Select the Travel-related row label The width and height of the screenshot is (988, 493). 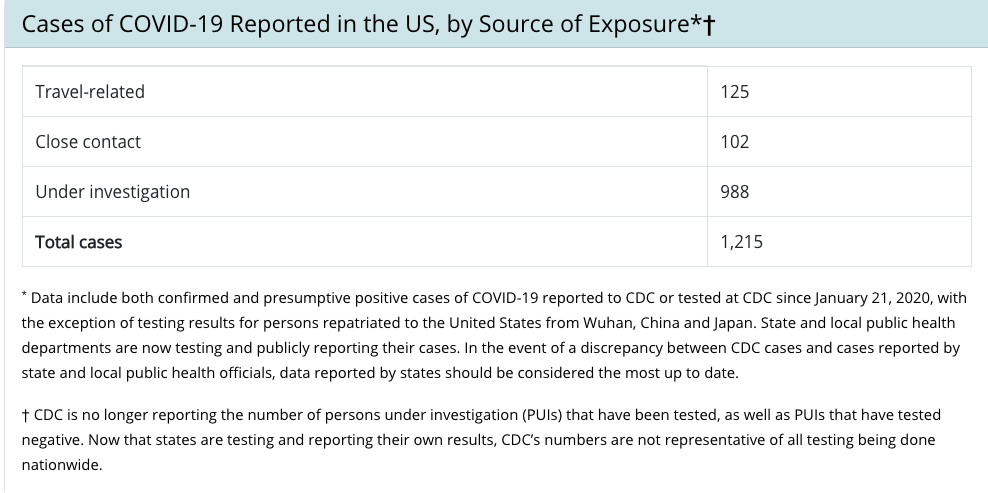click(90, 92)
